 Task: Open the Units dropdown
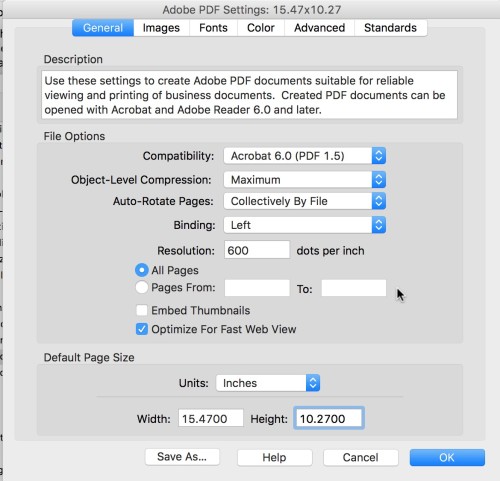click(268, 383)
